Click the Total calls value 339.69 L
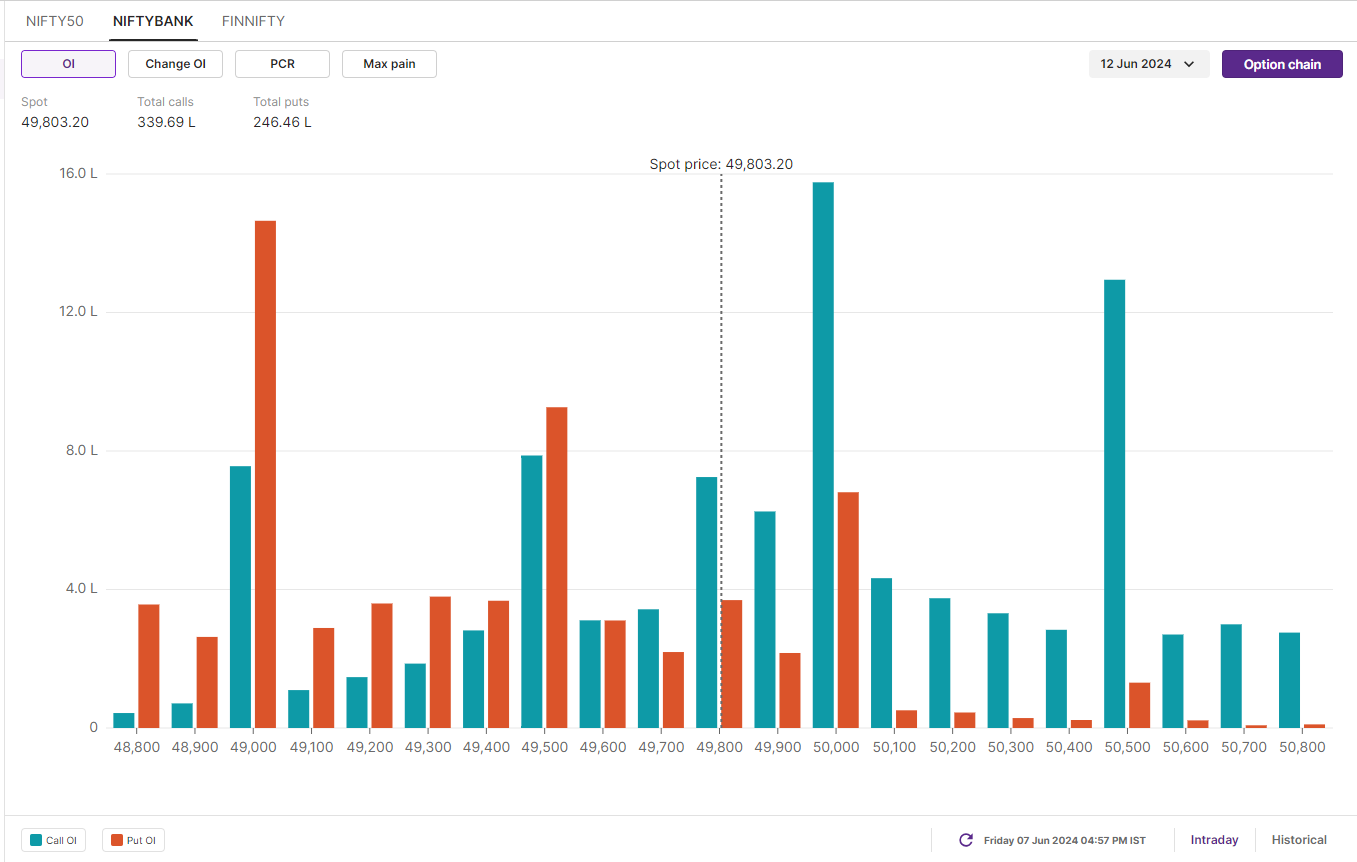 pos(166,122)
